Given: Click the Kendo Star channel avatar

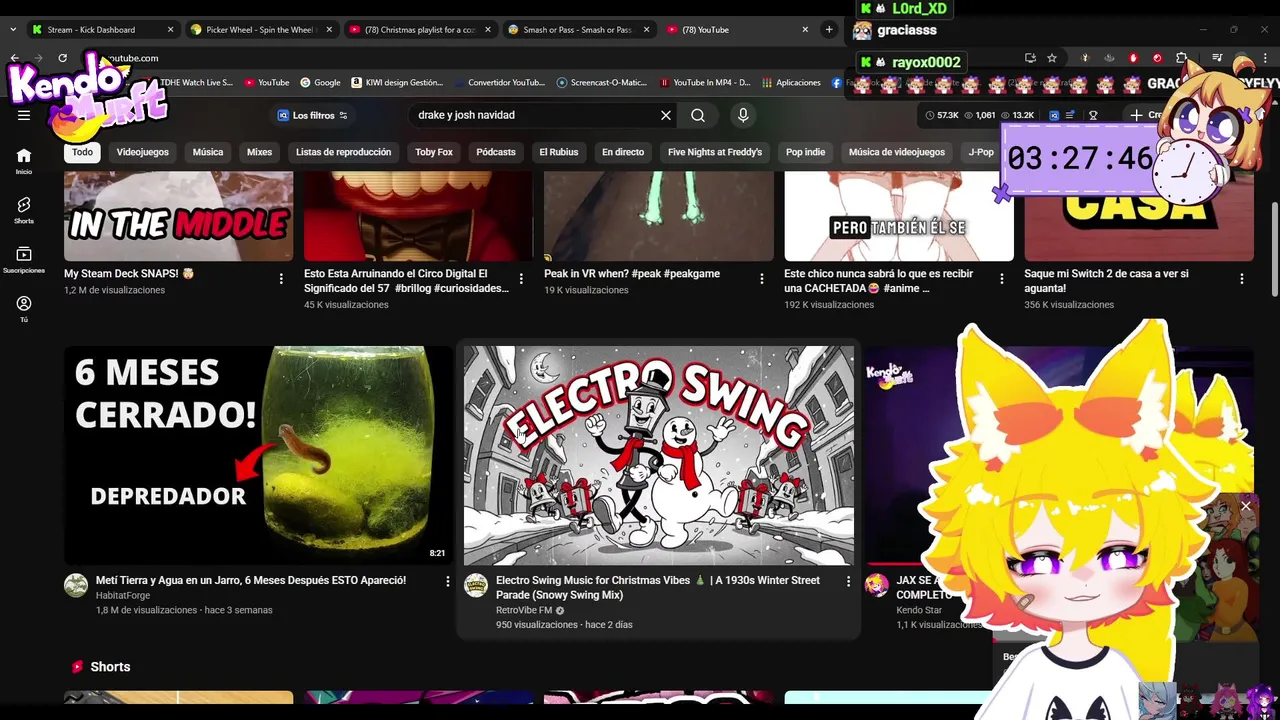Looking at the screenshot, I should pyautogui.click(x=877, y=585).
